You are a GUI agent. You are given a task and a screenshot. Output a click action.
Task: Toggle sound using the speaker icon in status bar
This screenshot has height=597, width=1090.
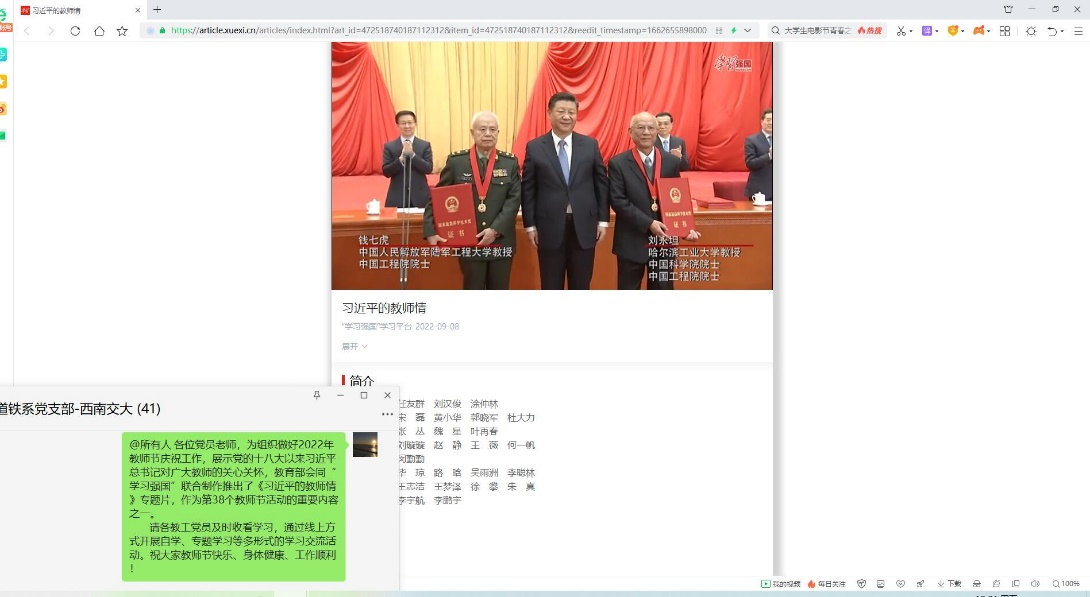point(1034,584)
